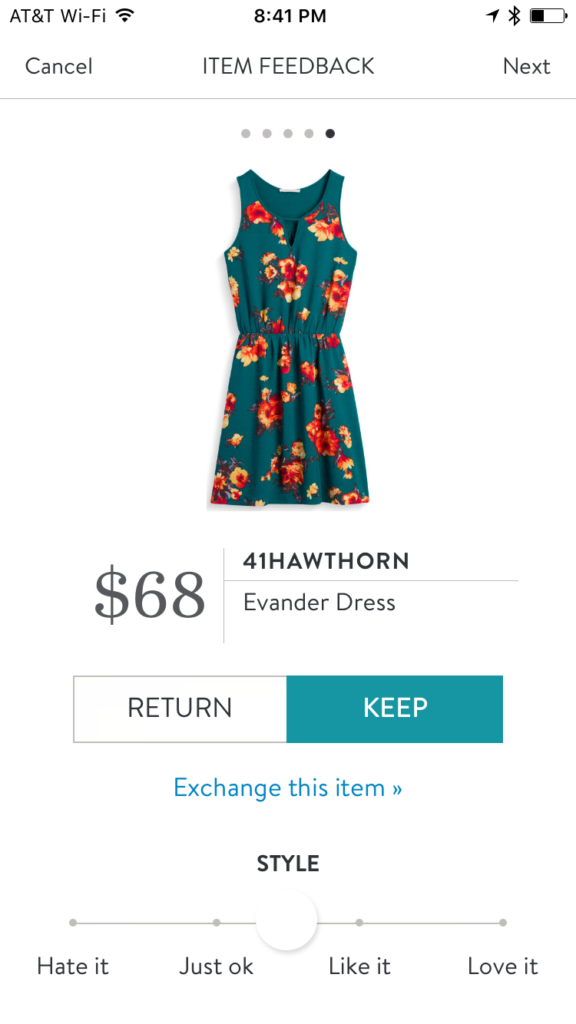Choose RETURN for the Evander Dress
The width and height of the screenshot is (576, 1024).
point(180,709)
